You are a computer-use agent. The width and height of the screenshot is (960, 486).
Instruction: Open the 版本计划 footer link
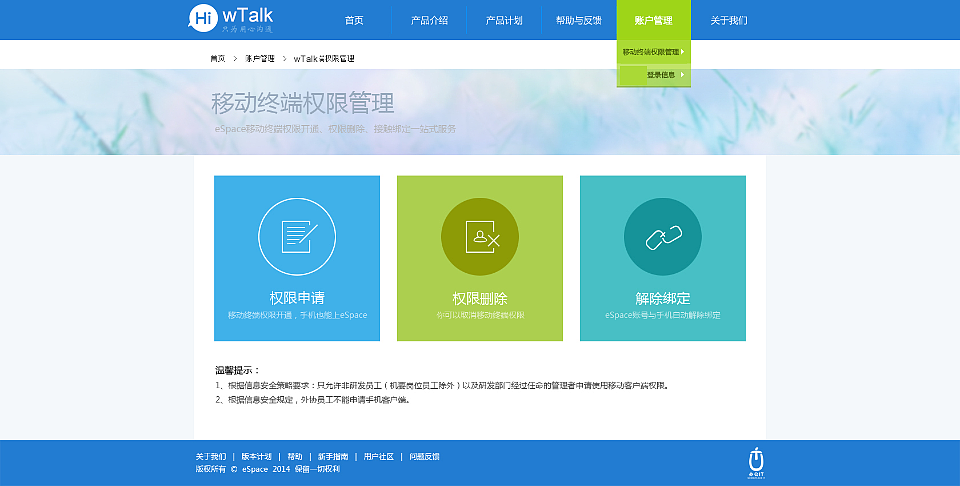tap(256, 457)
